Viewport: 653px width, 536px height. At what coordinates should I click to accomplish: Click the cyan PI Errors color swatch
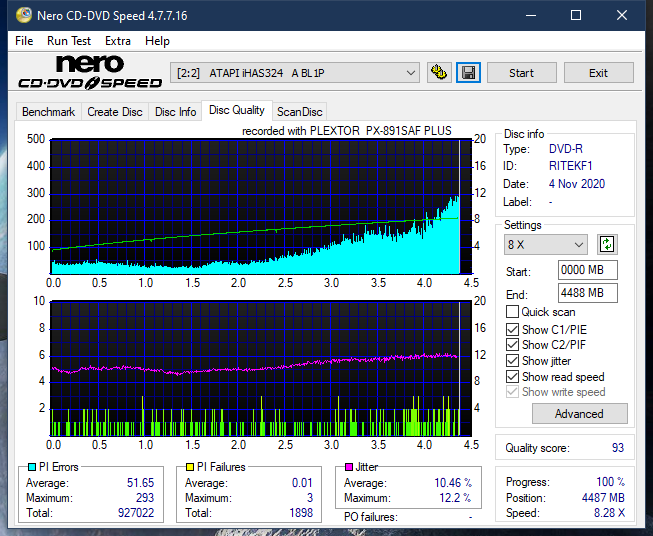pyautogui.click(x=32, y=467)
